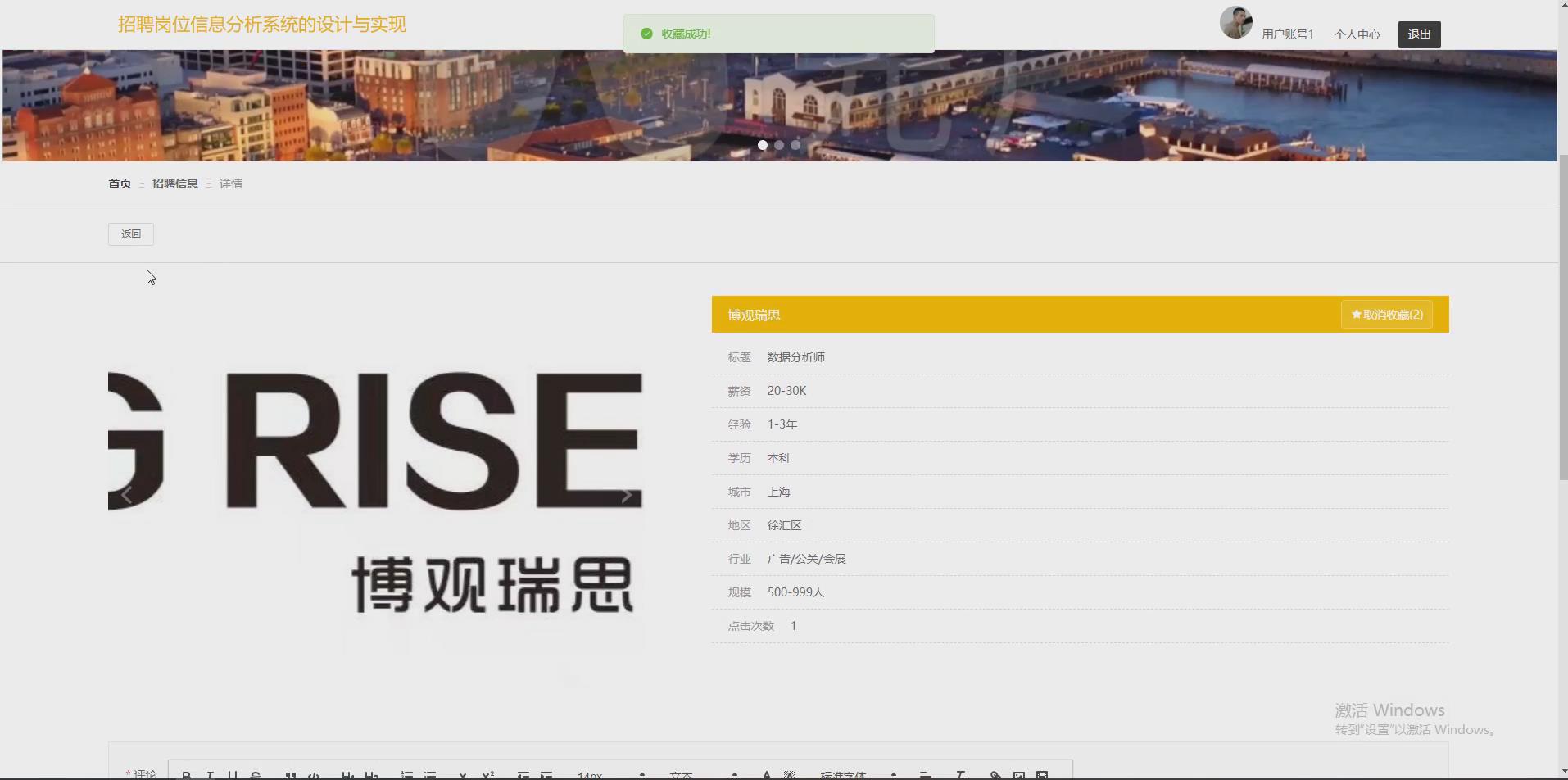Viewport: 1568px width, 780px height.
Task: Select industry value 广告/公关/会展
Action: 807,559
